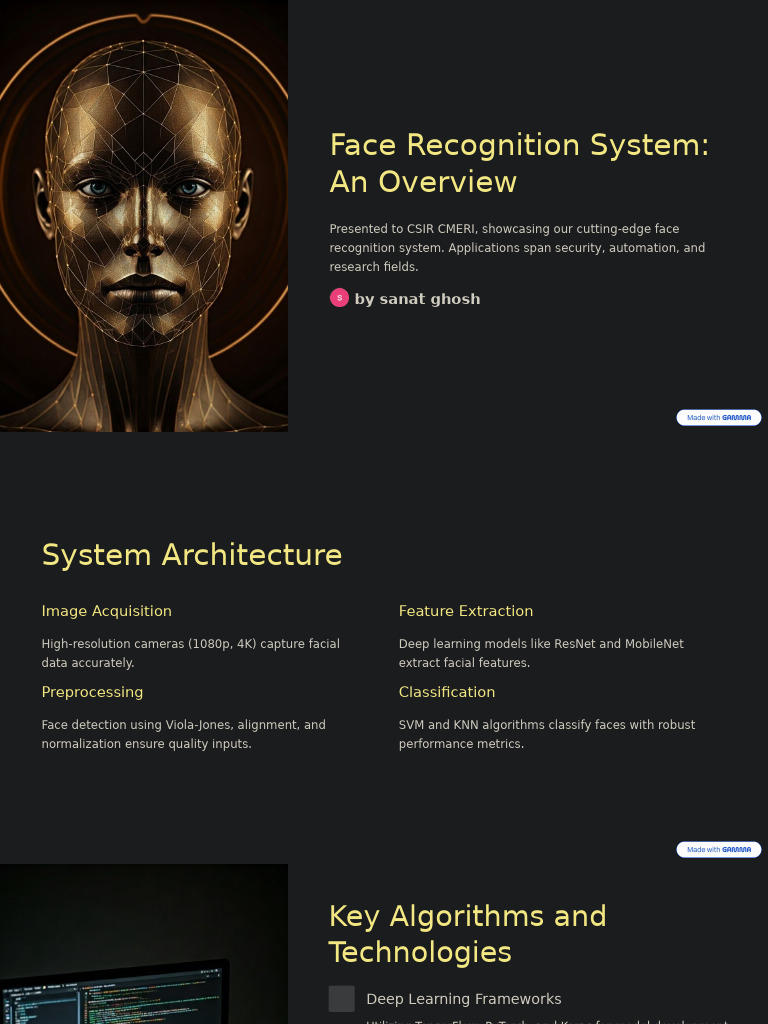Click the author line by sanat ghosh
Screen dimensions: 768x1024
click(417, 299)
